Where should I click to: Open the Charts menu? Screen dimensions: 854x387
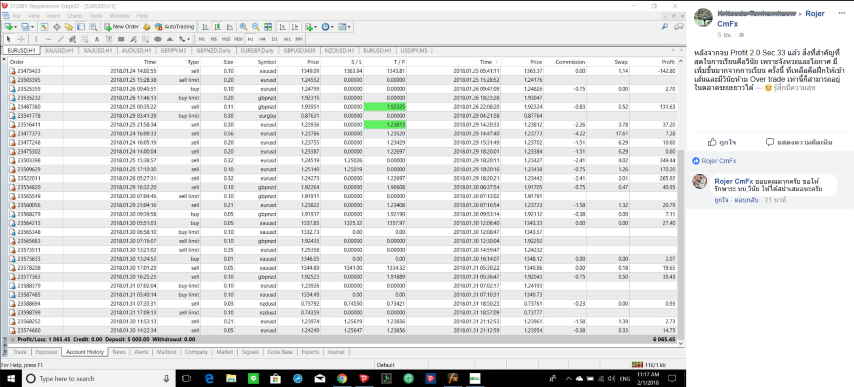coord(75,16)
